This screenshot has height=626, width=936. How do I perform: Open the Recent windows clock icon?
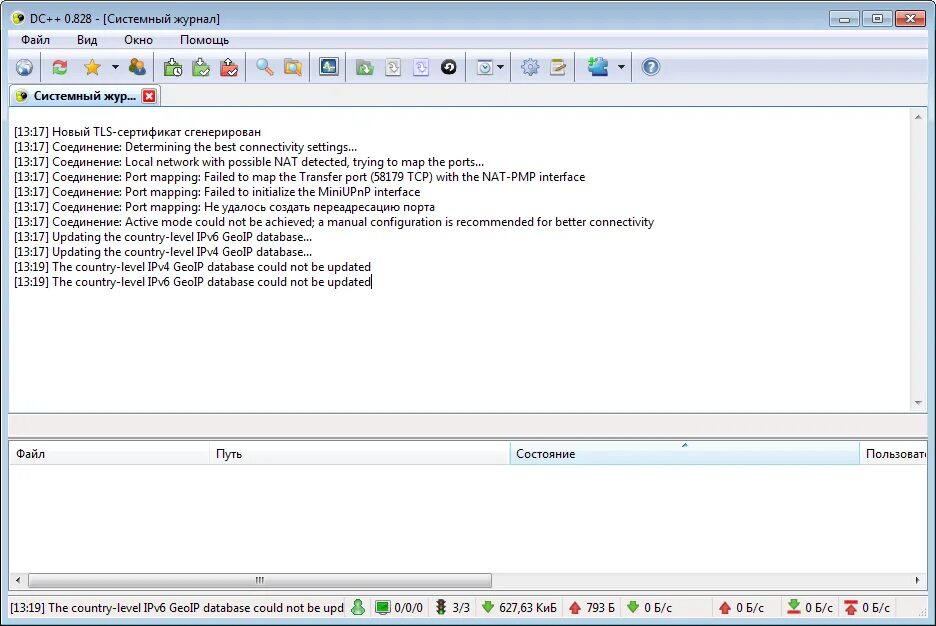click(485, 67)
